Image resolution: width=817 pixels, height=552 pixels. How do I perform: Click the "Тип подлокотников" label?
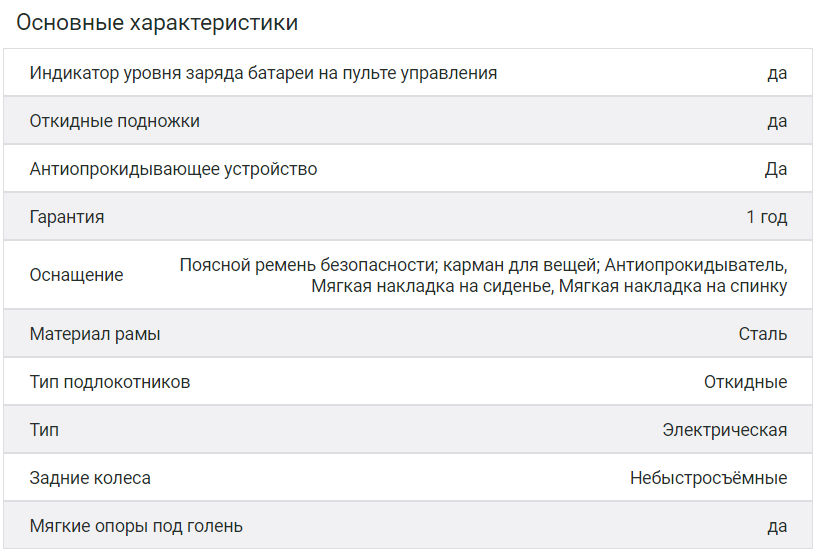[x=110, y=382]
